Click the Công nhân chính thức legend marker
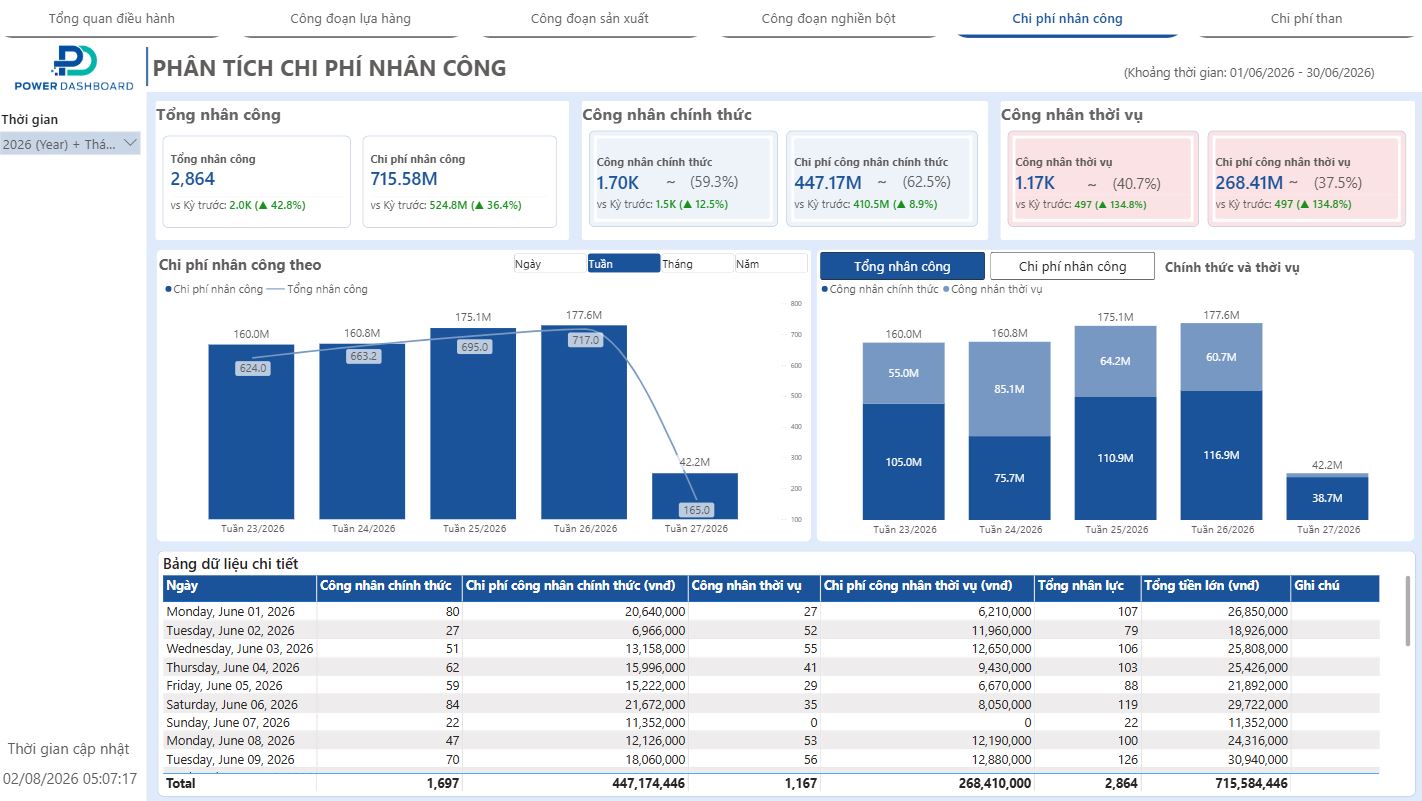The image size is (1422, 801). pyautogui.click(x=825, y=289)
